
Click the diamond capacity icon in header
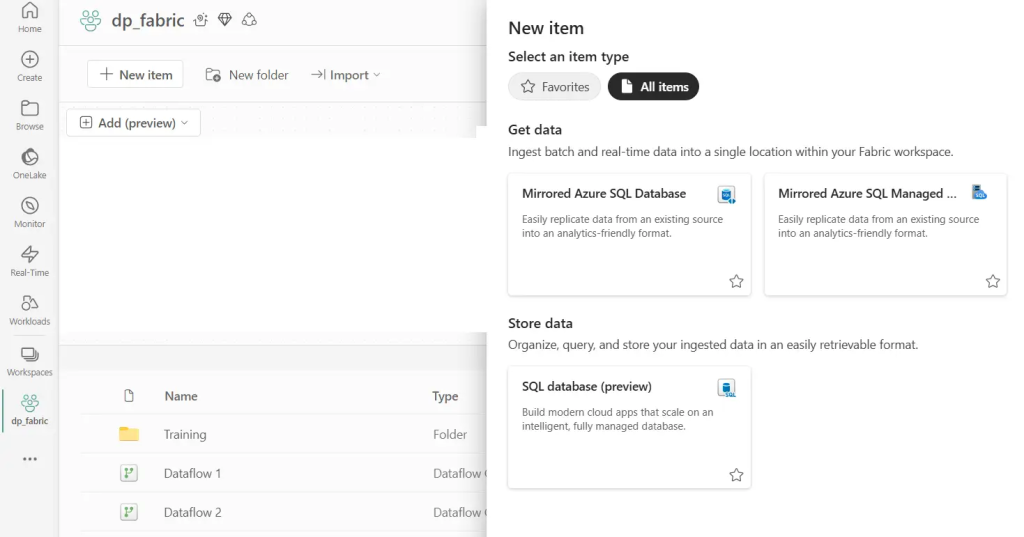point(225,20)
